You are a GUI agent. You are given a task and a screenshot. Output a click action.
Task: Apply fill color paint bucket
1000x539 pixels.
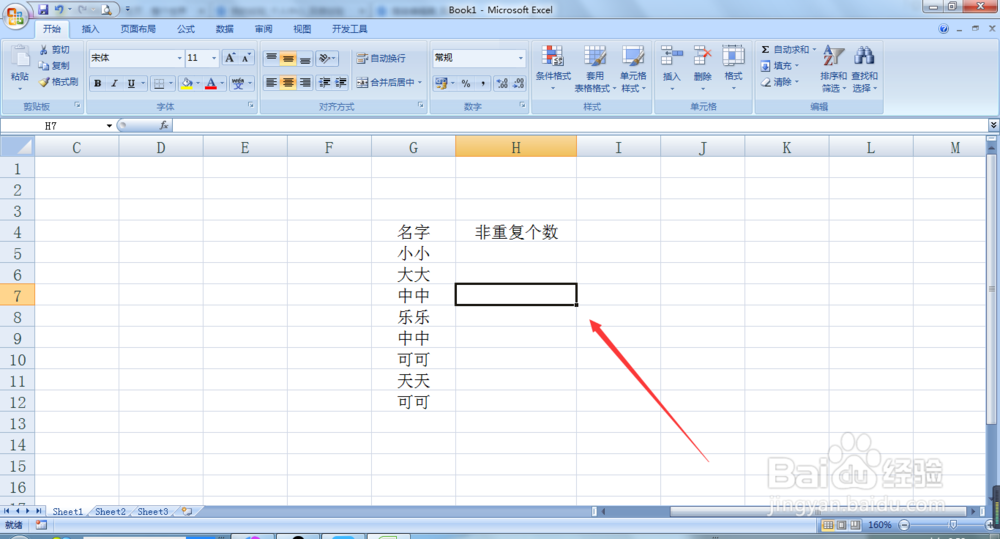(187, 83)
